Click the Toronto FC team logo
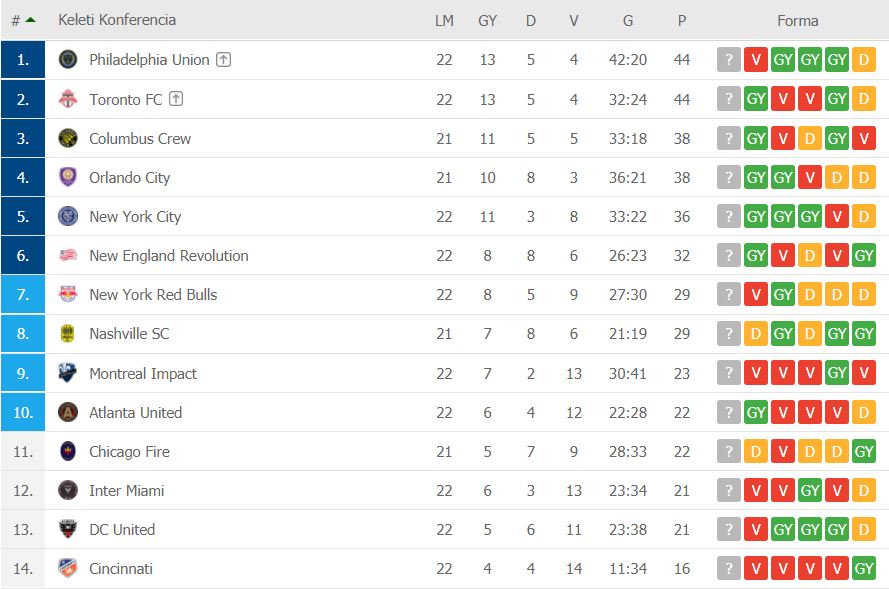 point(68,99)
